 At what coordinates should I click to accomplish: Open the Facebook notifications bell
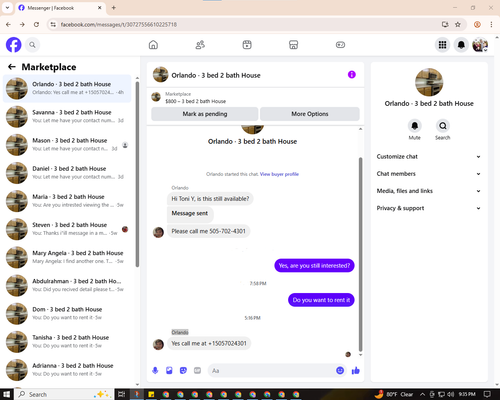[461, 45]
